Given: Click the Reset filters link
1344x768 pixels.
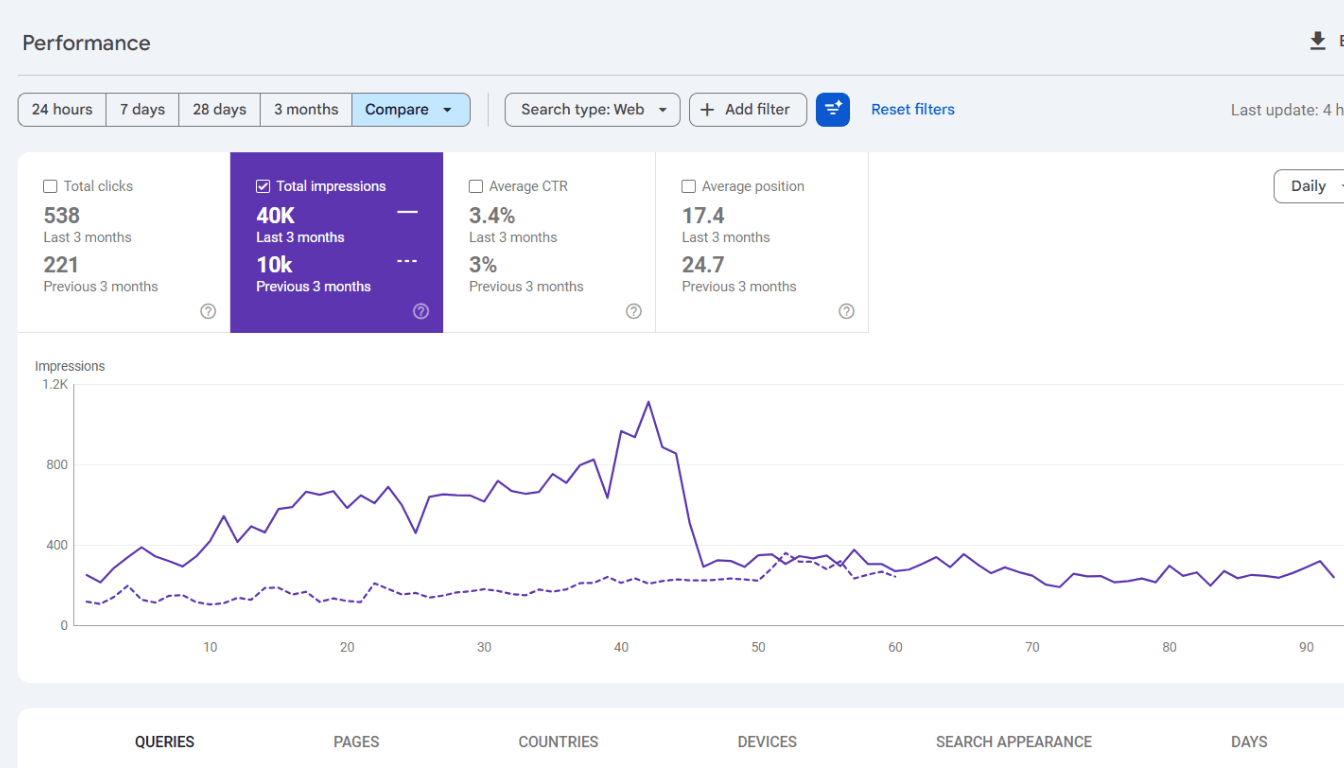Looking at the screenshot, I should [x=913, y=110].
